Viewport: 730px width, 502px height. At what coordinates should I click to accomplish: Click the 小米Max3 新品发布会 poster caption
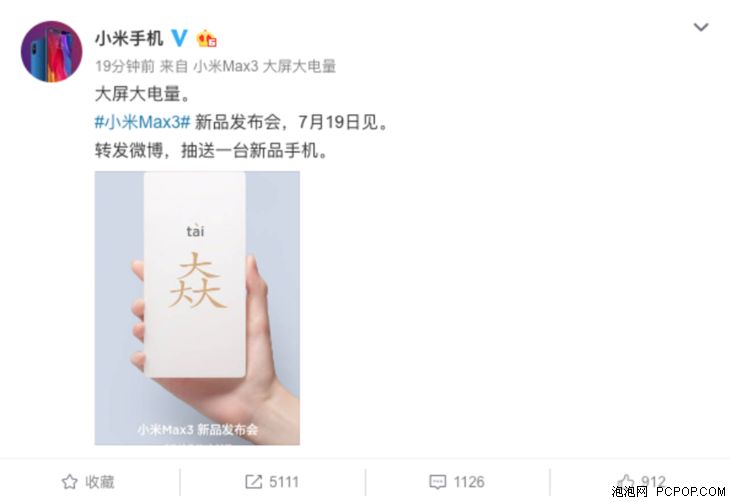pyautogui.click(x=197, y=429)
